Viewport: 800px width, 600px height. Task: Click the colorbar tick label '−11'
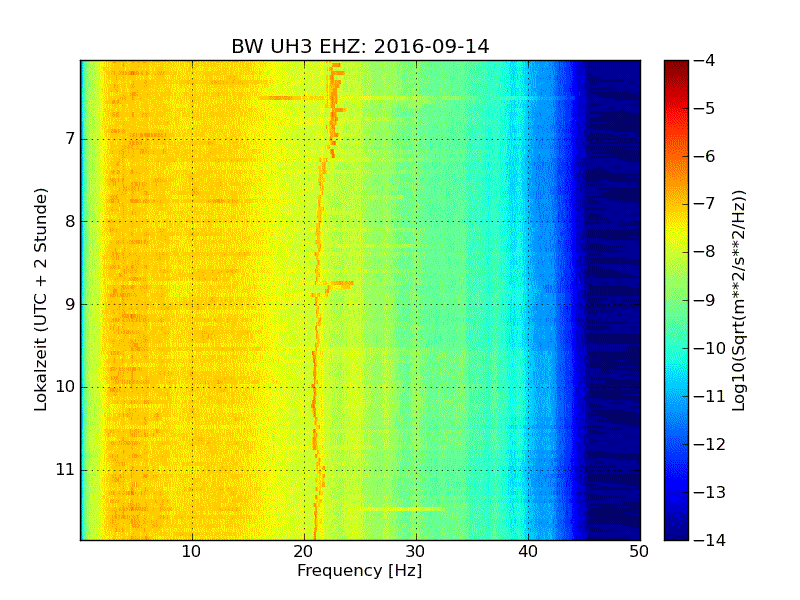[710, 396]
